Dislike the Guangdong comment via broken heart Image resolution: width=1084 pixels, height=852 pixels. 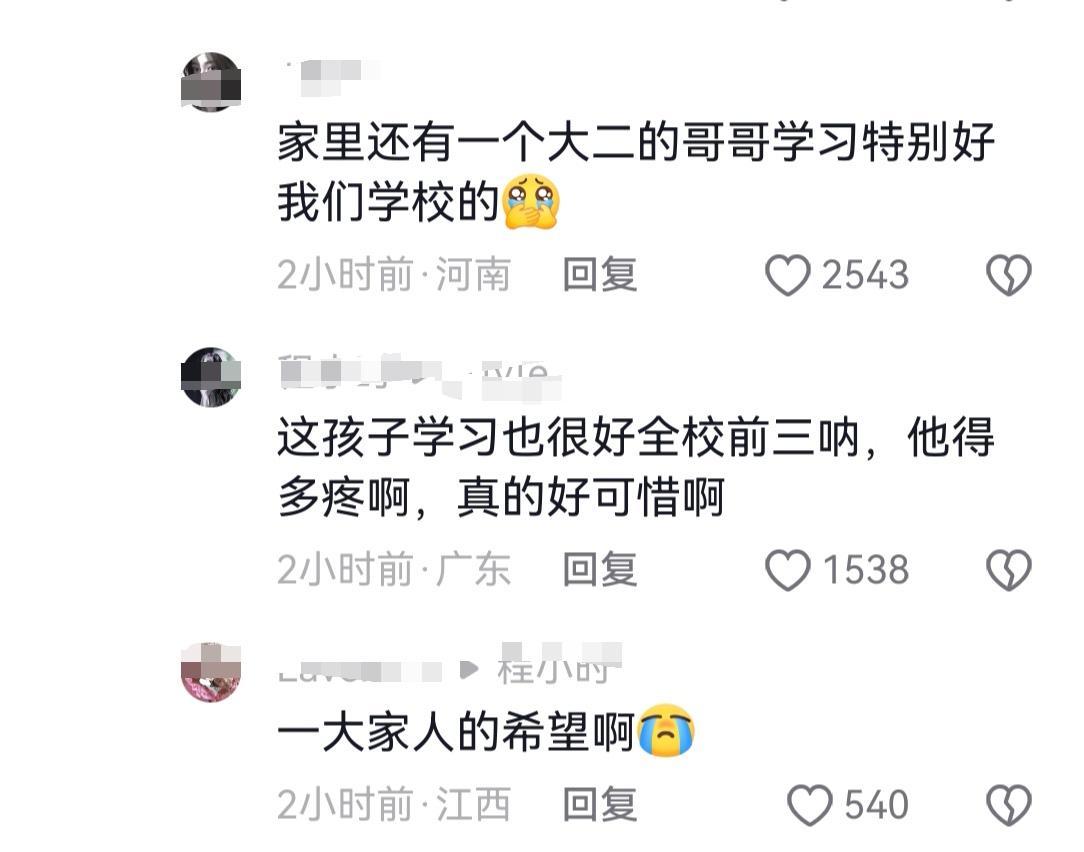point(1009,570)
